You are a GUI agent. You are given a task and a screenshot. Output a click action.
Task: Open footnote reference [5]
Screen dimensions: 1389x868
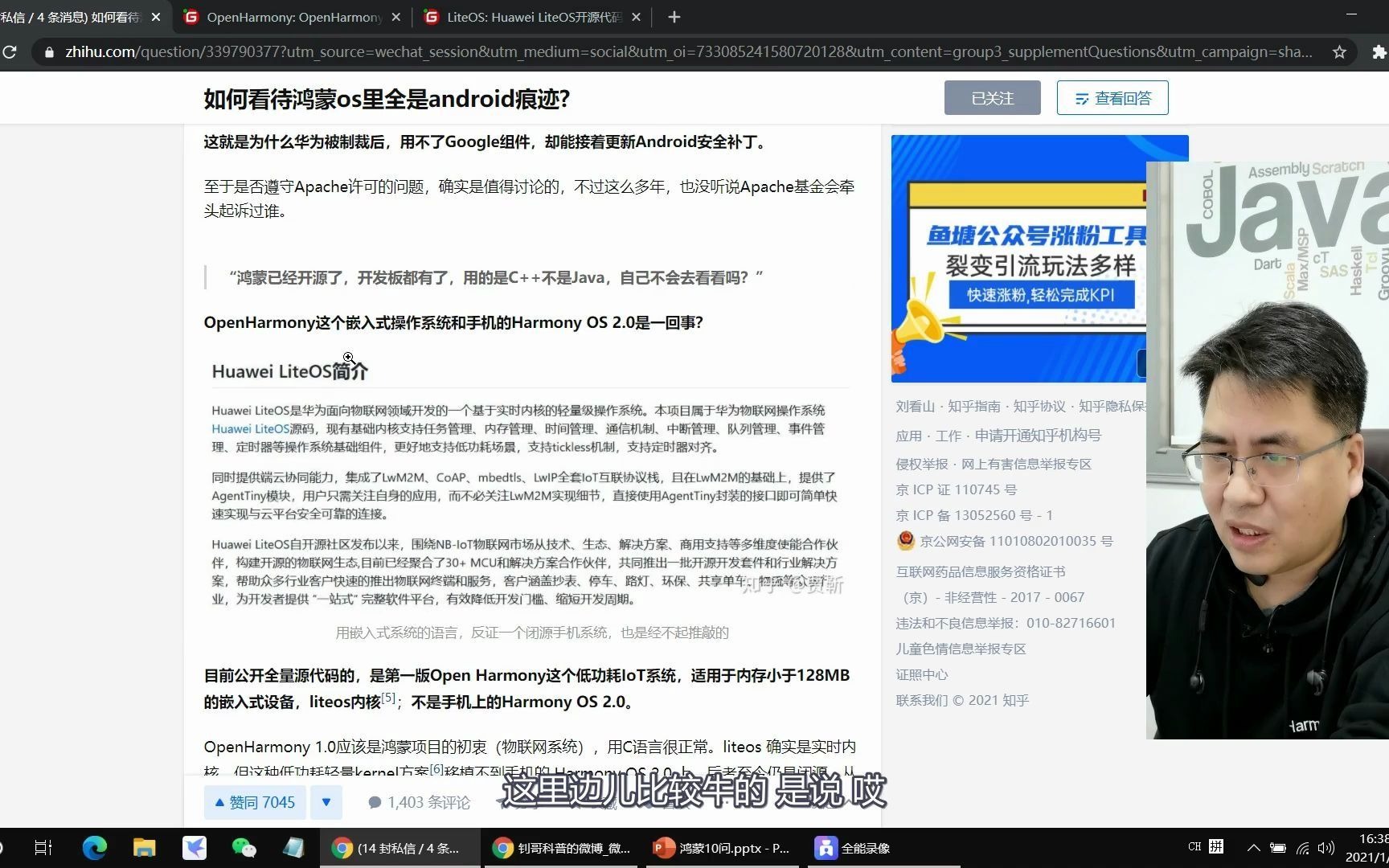click(x=388, y=698)
